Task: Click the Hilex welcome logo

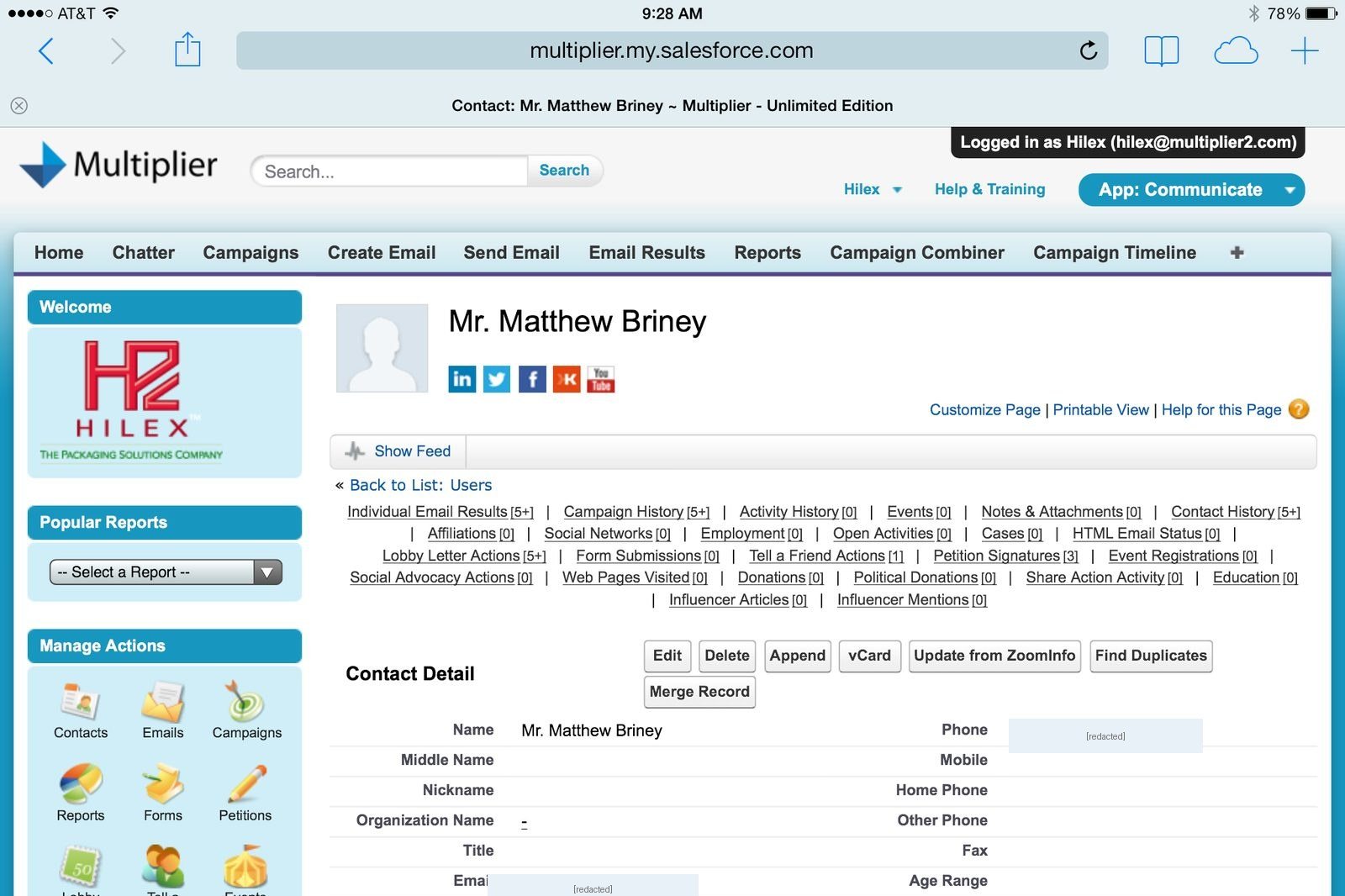Action: (x=131, y=402)
